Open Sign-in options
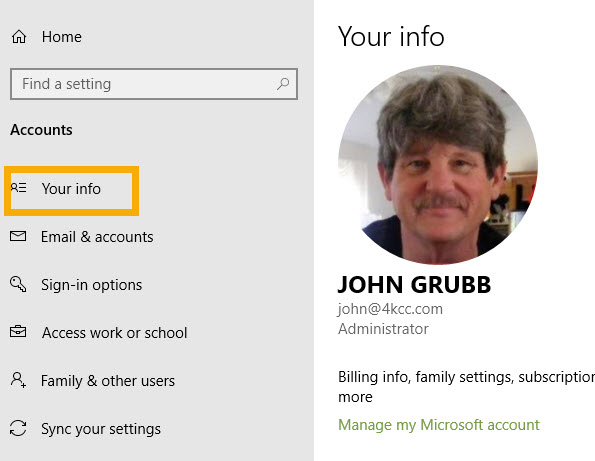This screenshot has width=595, height=461. coord(91,285)
